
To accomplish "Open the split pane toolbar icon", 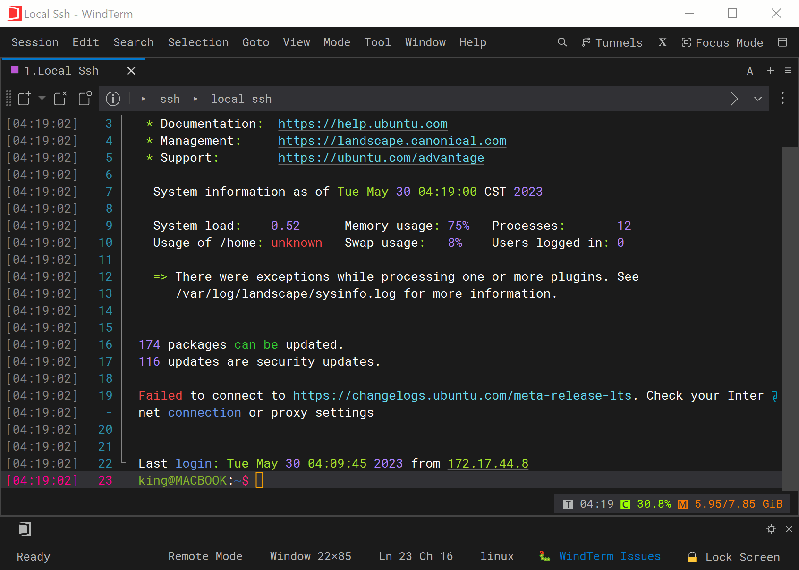I will (x=84, y=98).
